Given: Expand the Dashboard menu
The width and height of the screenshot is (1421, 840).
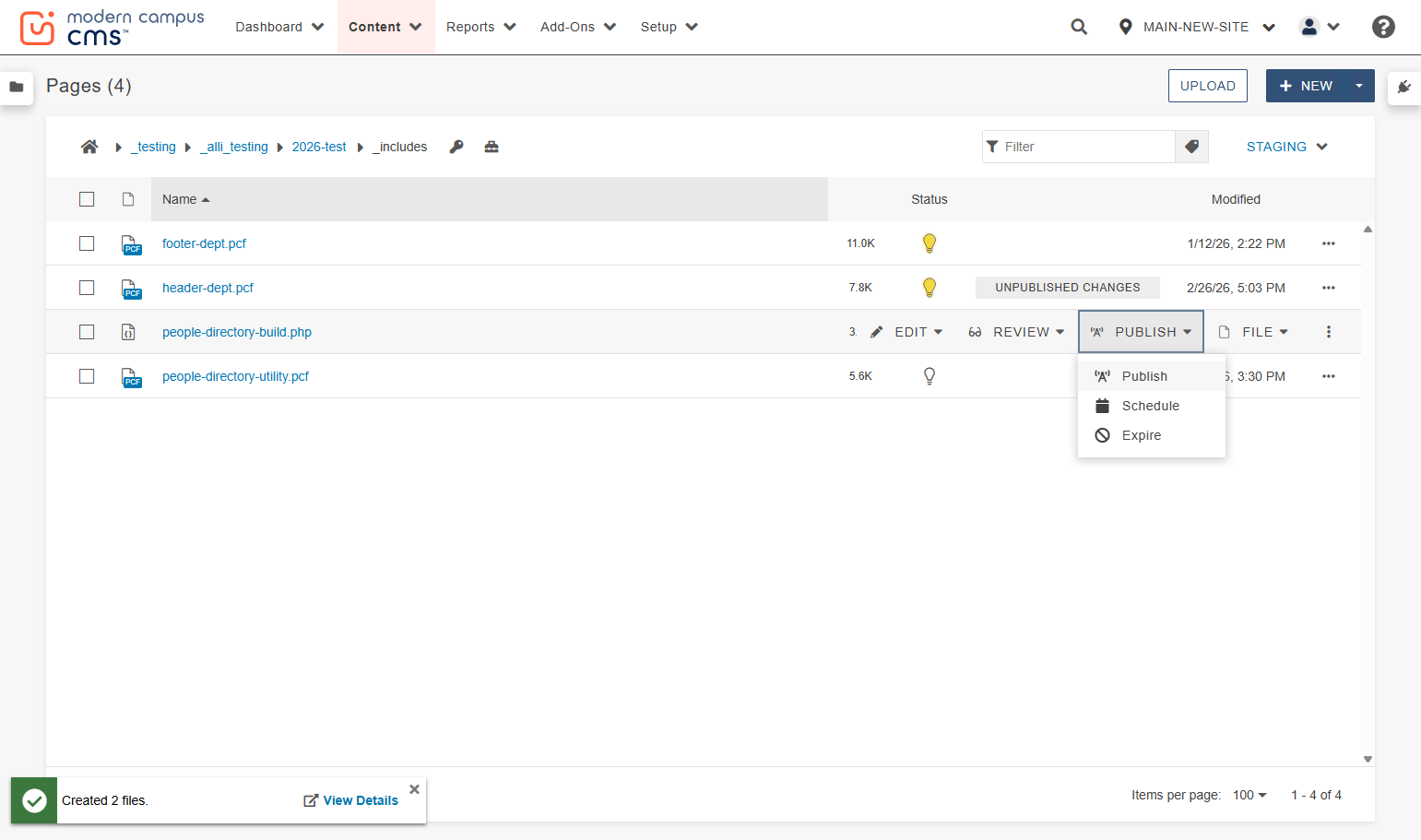Looking at the screenshot, I should coord(279,27).
